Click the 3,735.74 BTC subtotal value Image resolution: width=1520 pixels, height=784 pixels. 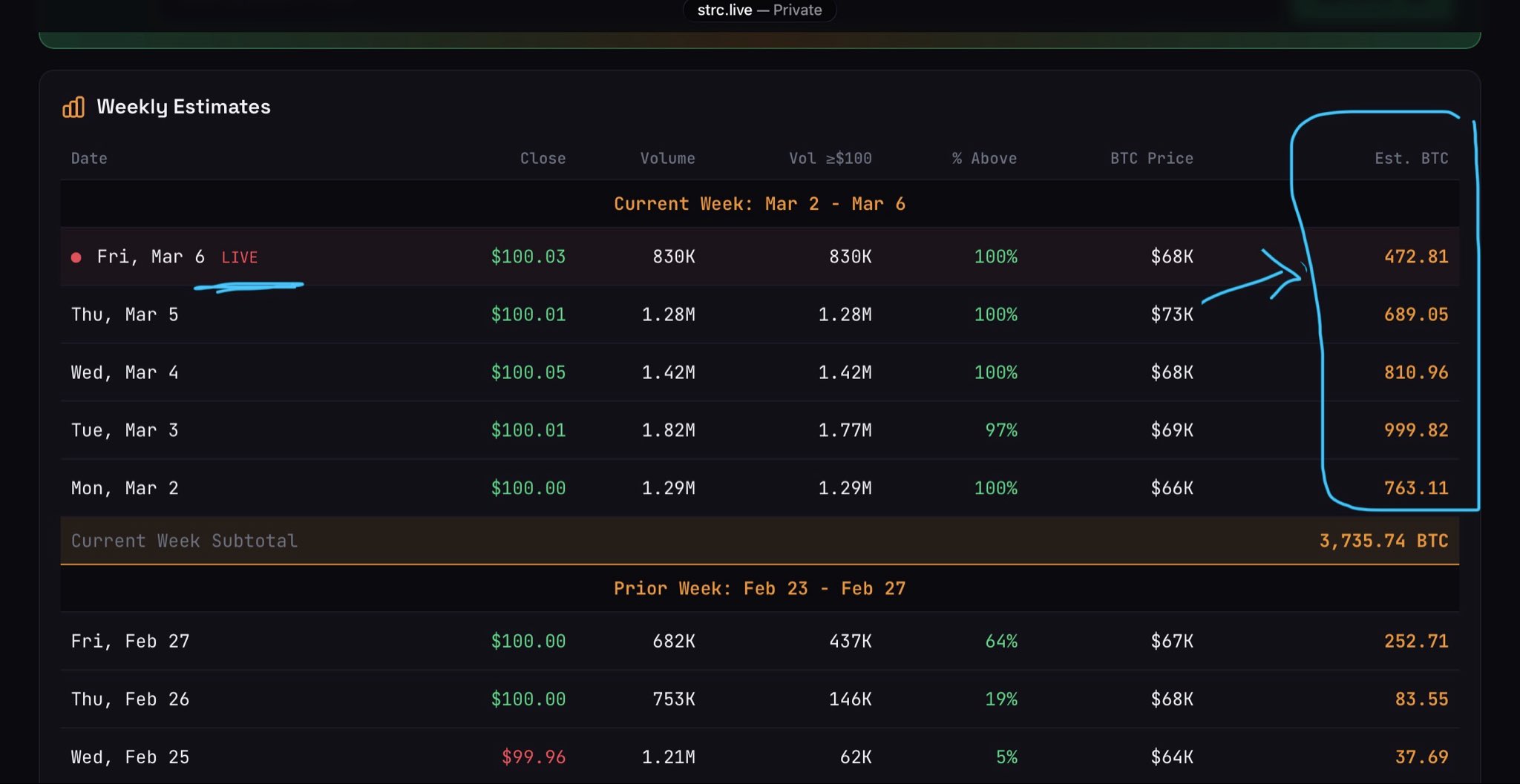1383,541
